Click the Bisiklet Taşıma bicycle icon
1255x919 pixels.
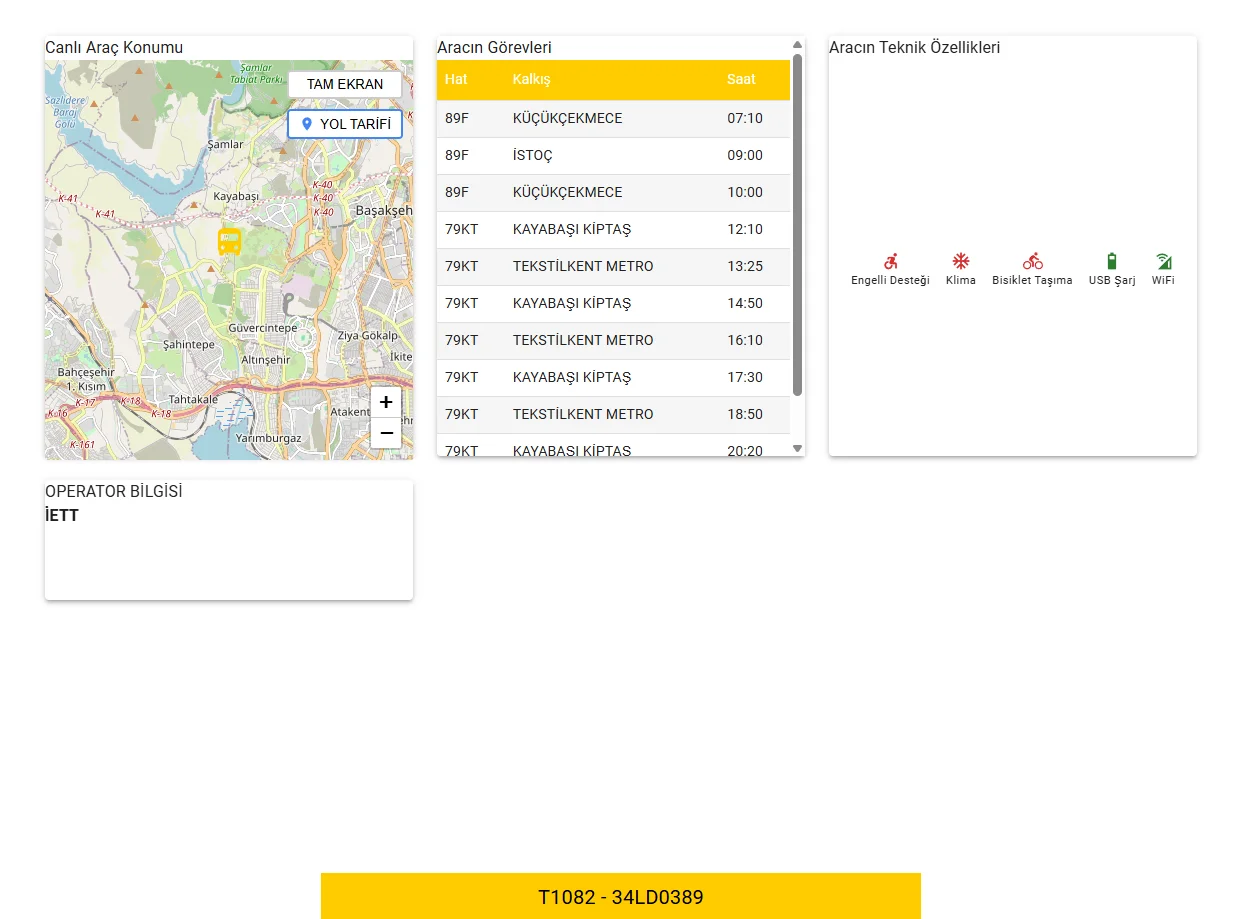[x=1032, y=261]
